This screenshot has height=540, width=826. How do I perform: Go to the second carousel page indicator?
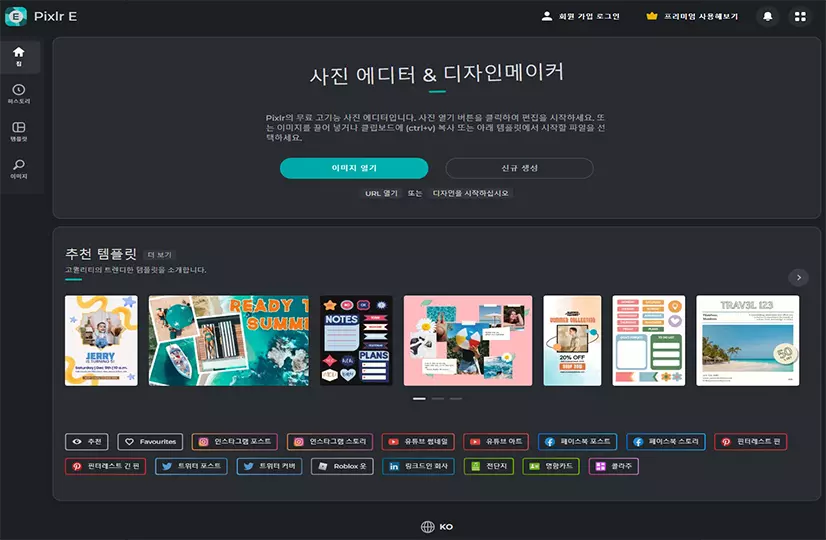pyautogui.click(x=438, y=399)
